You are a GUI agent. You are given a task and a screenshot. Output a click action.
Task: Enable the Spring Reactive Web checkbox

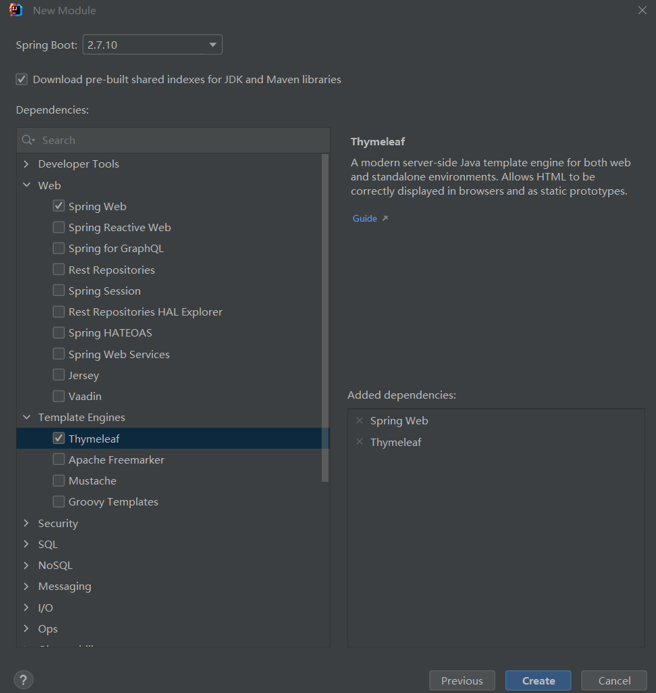[59, 227]
